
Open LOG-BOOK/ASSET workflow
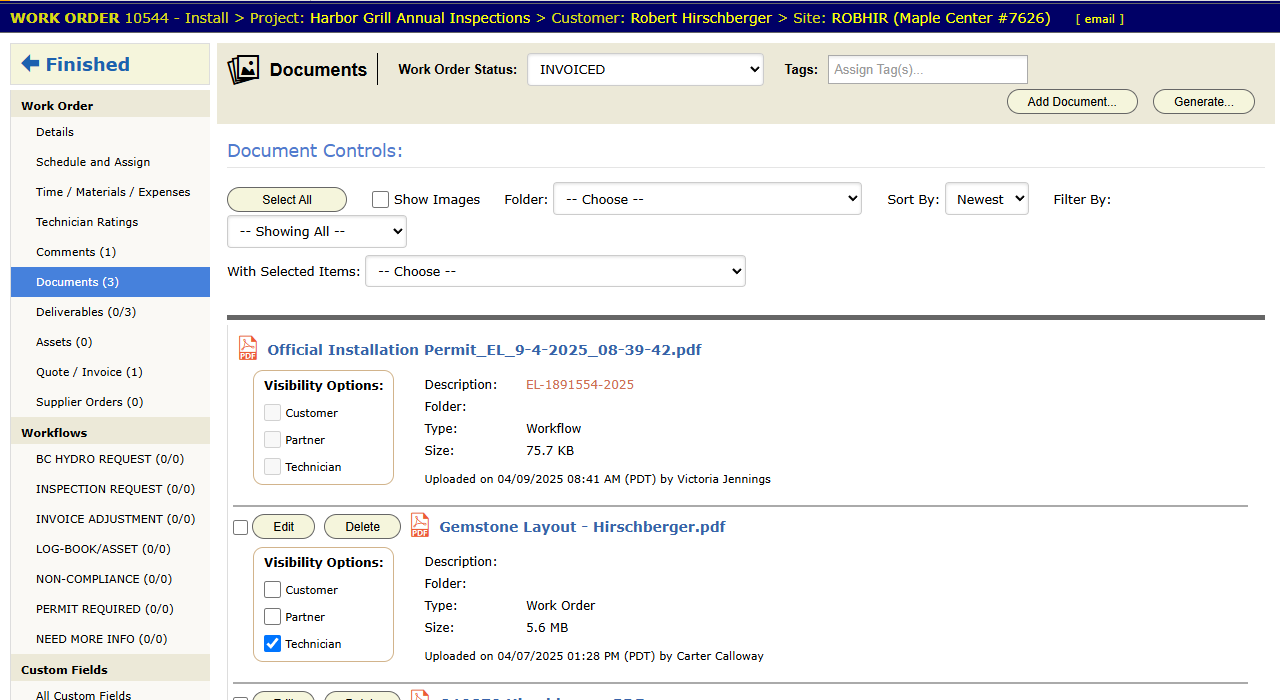click(110, 549)
